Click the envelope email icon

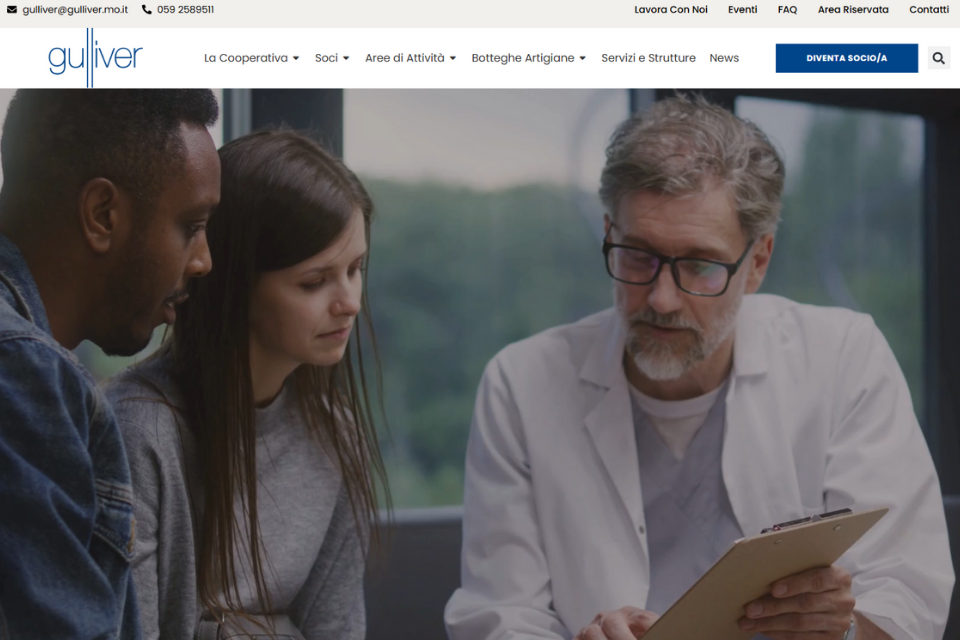pos(13,10)
